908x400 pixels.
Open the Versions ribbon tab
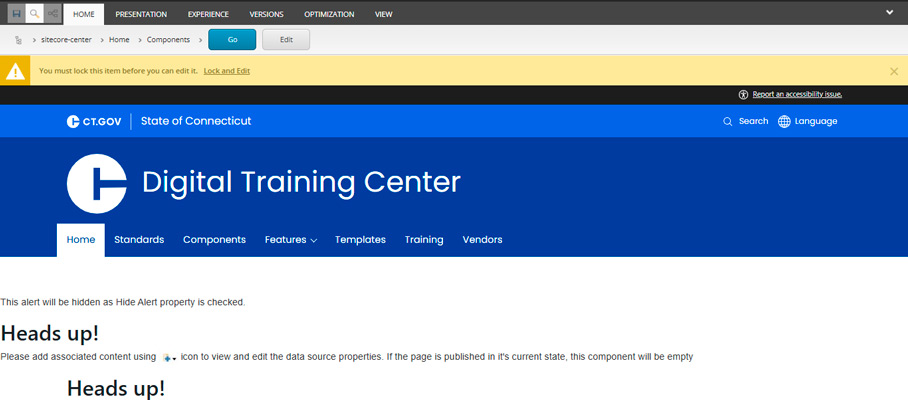pos(266,14)
